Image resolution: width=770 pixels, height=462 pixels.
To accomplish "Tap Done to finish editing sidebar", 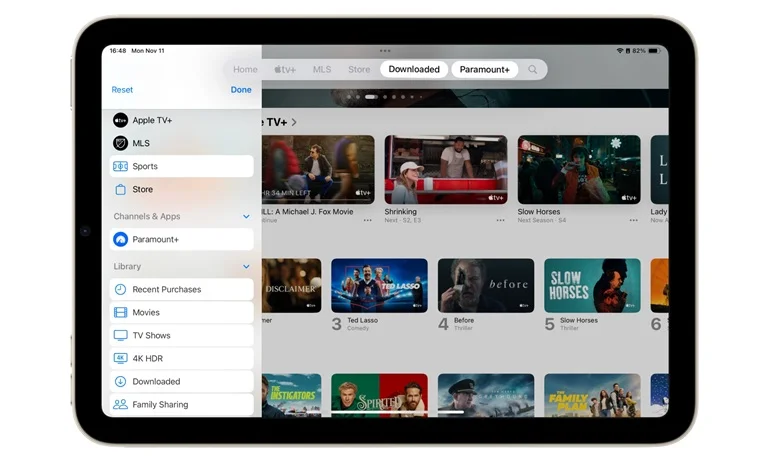I will (241, 90).
